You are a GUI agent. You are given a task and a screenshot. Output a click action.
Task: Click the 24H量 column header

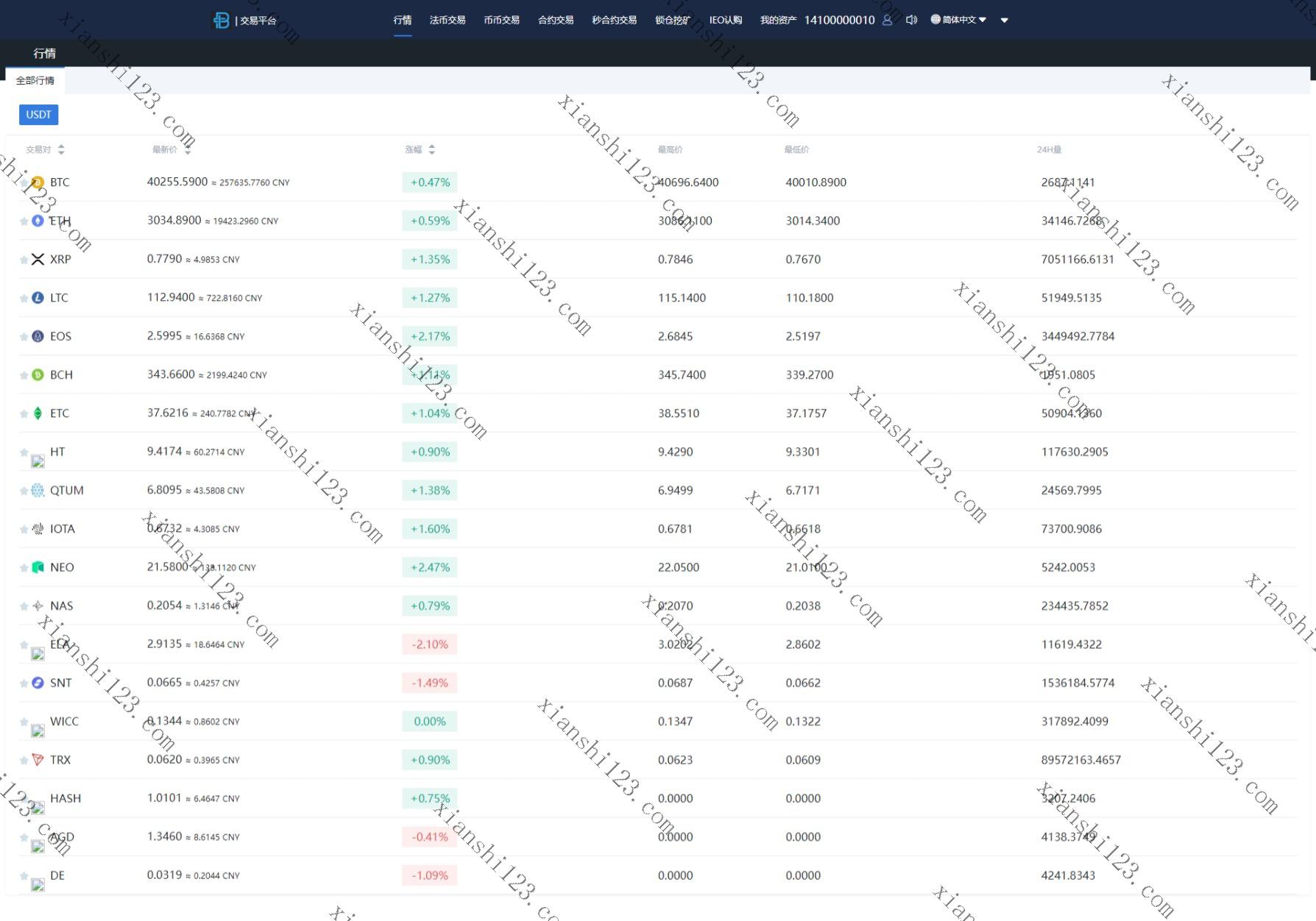click(1050, 149)
